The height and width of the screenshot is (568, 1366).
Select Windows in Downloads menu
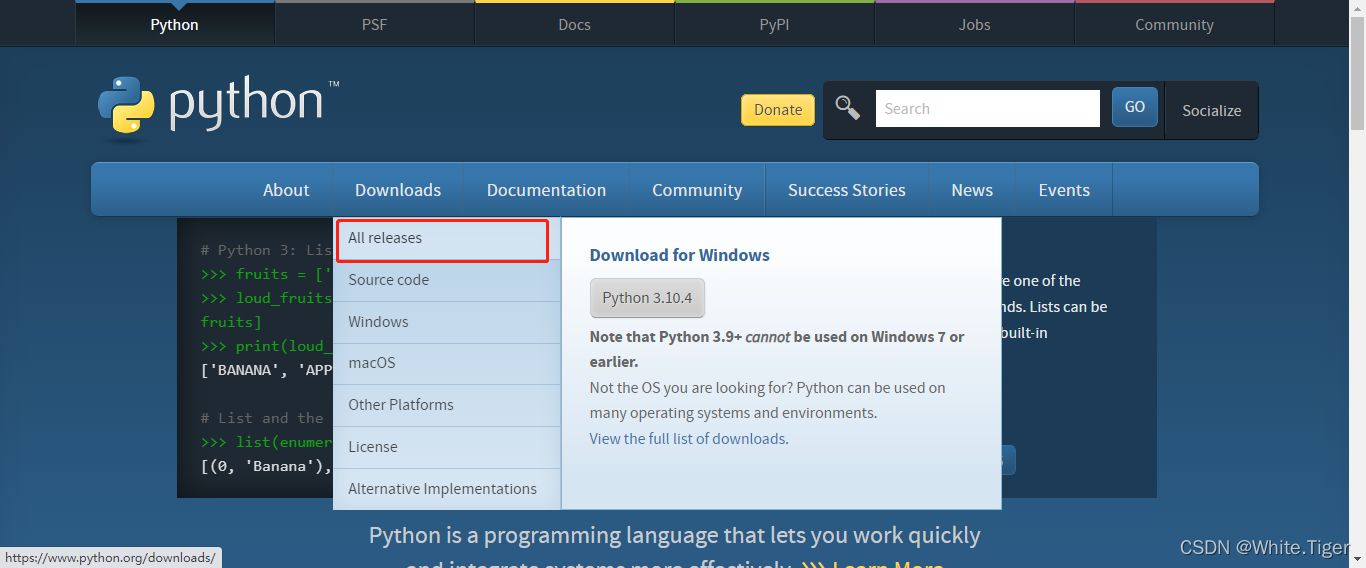[447, 322]
